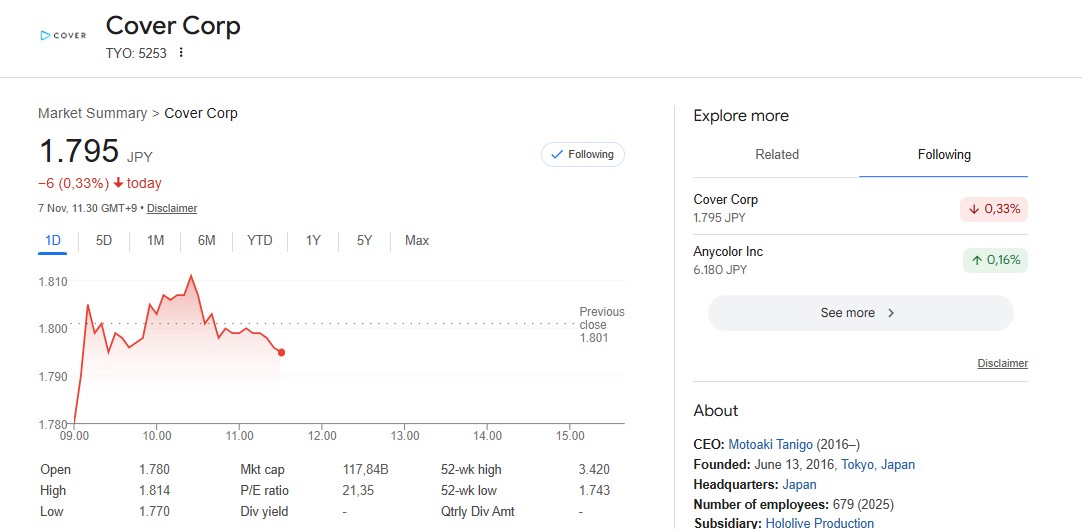This screenshot has height=529, width=1082.
Task: Click the 1.810 price axis label
Action: point(53,281)
